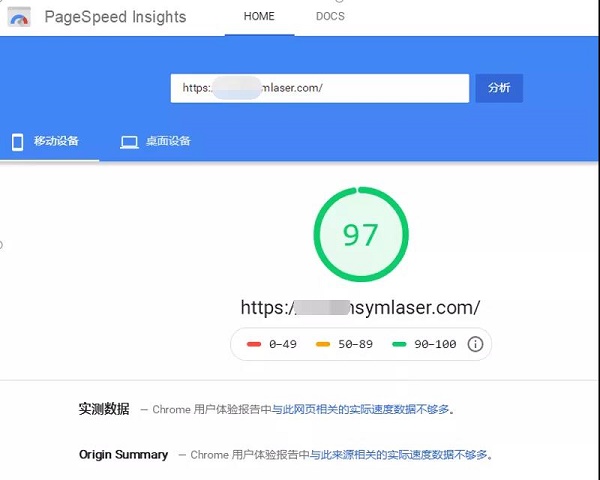
Task: Open the HOME tab
Action: 259,16
